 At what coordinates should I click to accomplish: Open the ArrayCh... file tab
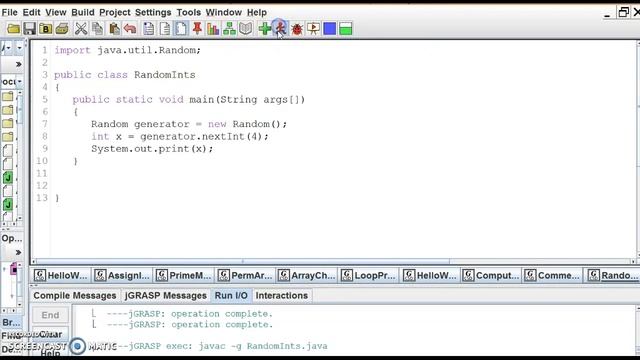[x=307, y=276]
